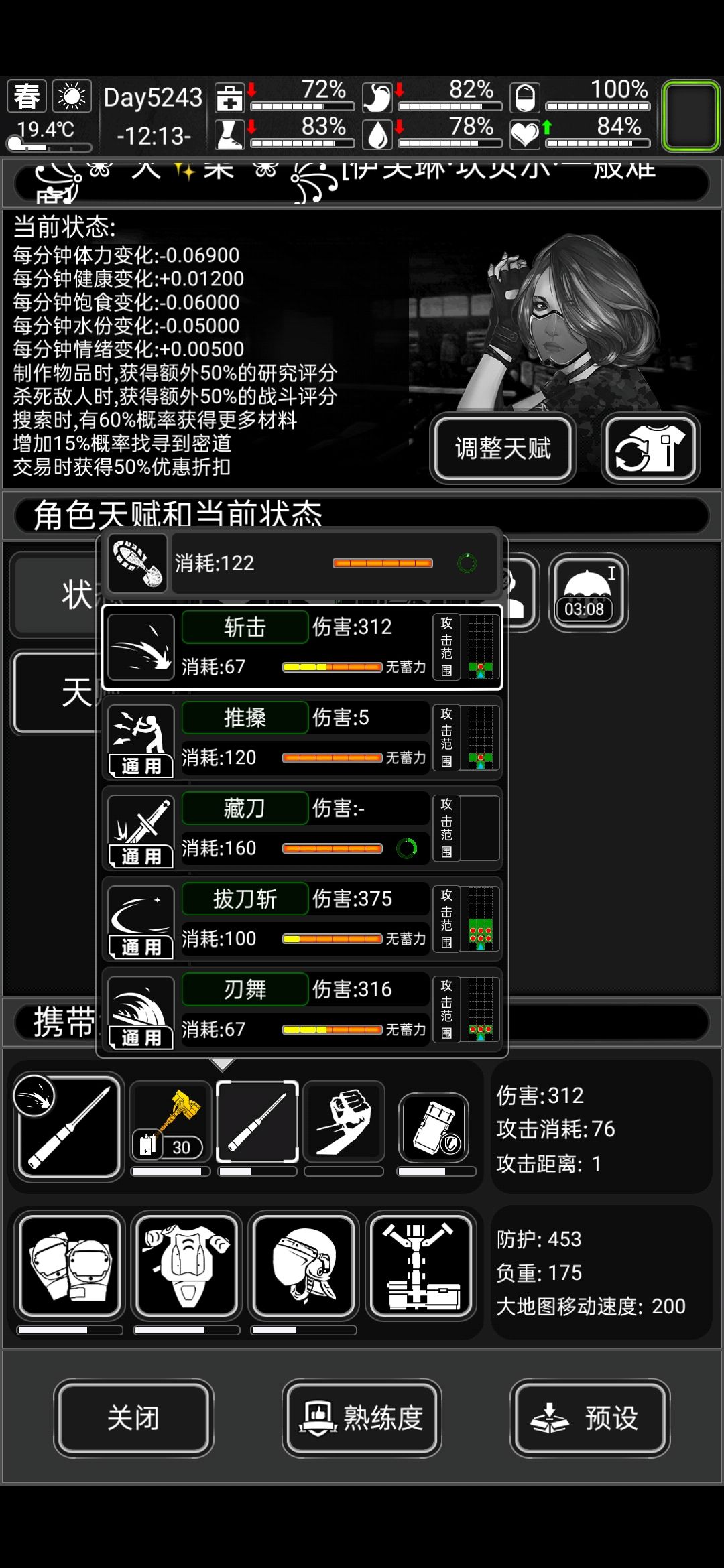Viewport: 724px width, 1568px height.
Task: Toggle the selected blade quick slot
Action: [x=257, y=1122]
